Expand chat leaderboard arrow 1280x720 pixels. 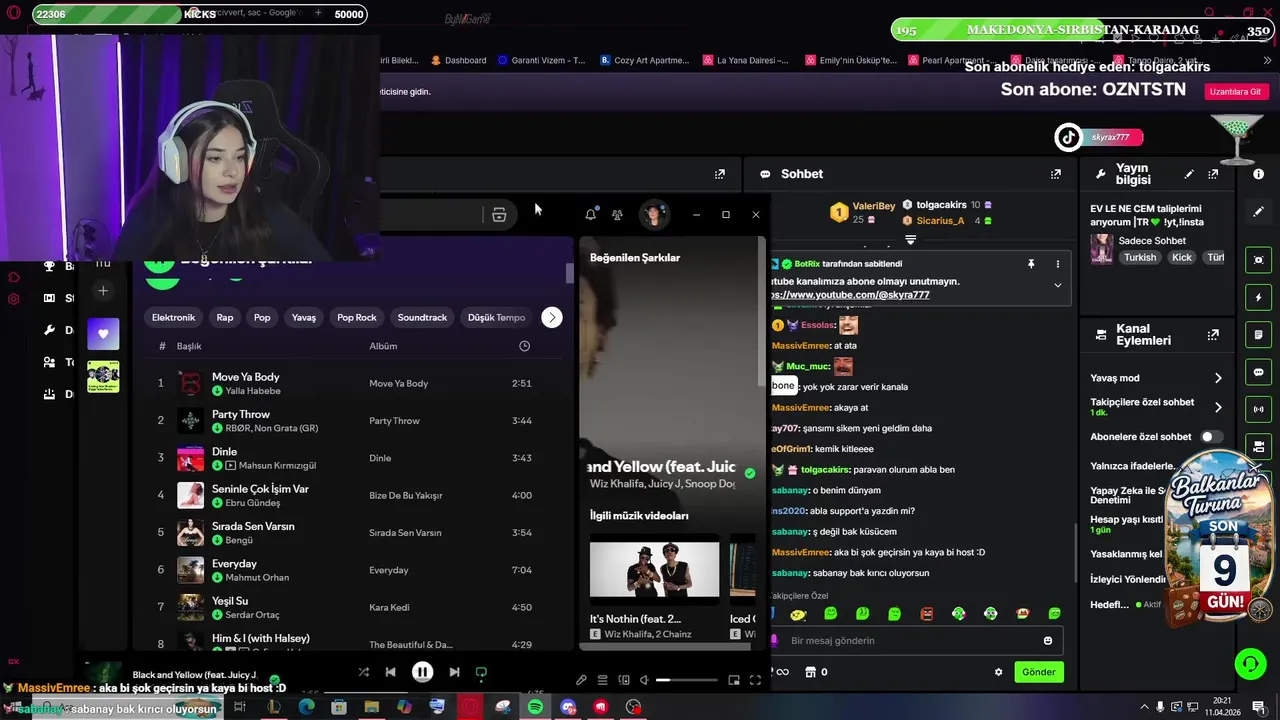point(910,240)
